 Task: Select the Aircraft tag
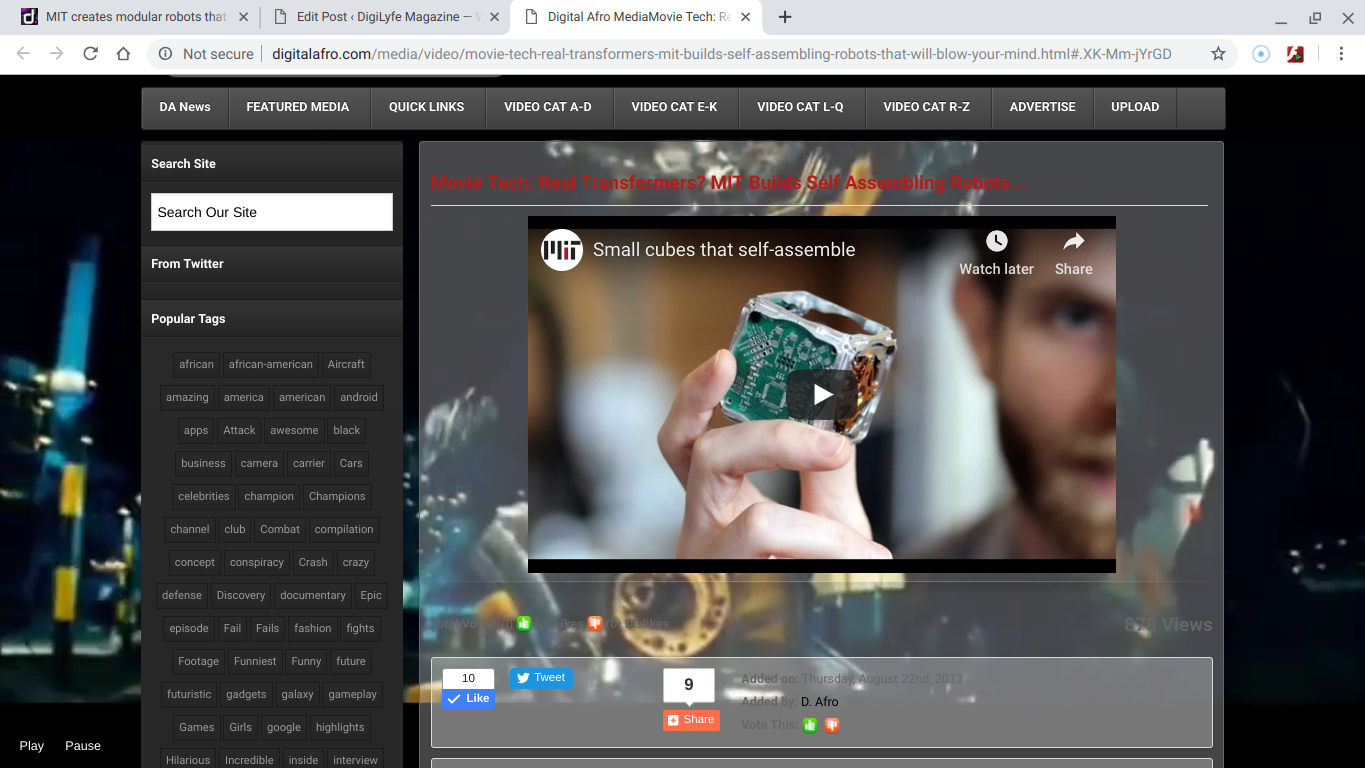[346, 364]
